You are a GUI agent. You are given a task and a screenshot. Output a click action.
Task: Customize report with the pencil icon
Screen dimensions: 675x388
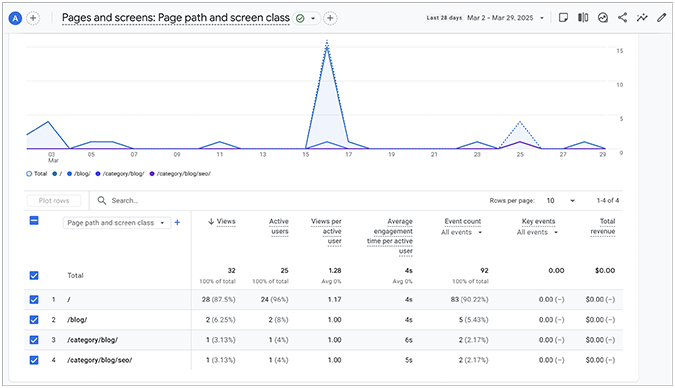(x=662, y=18)
